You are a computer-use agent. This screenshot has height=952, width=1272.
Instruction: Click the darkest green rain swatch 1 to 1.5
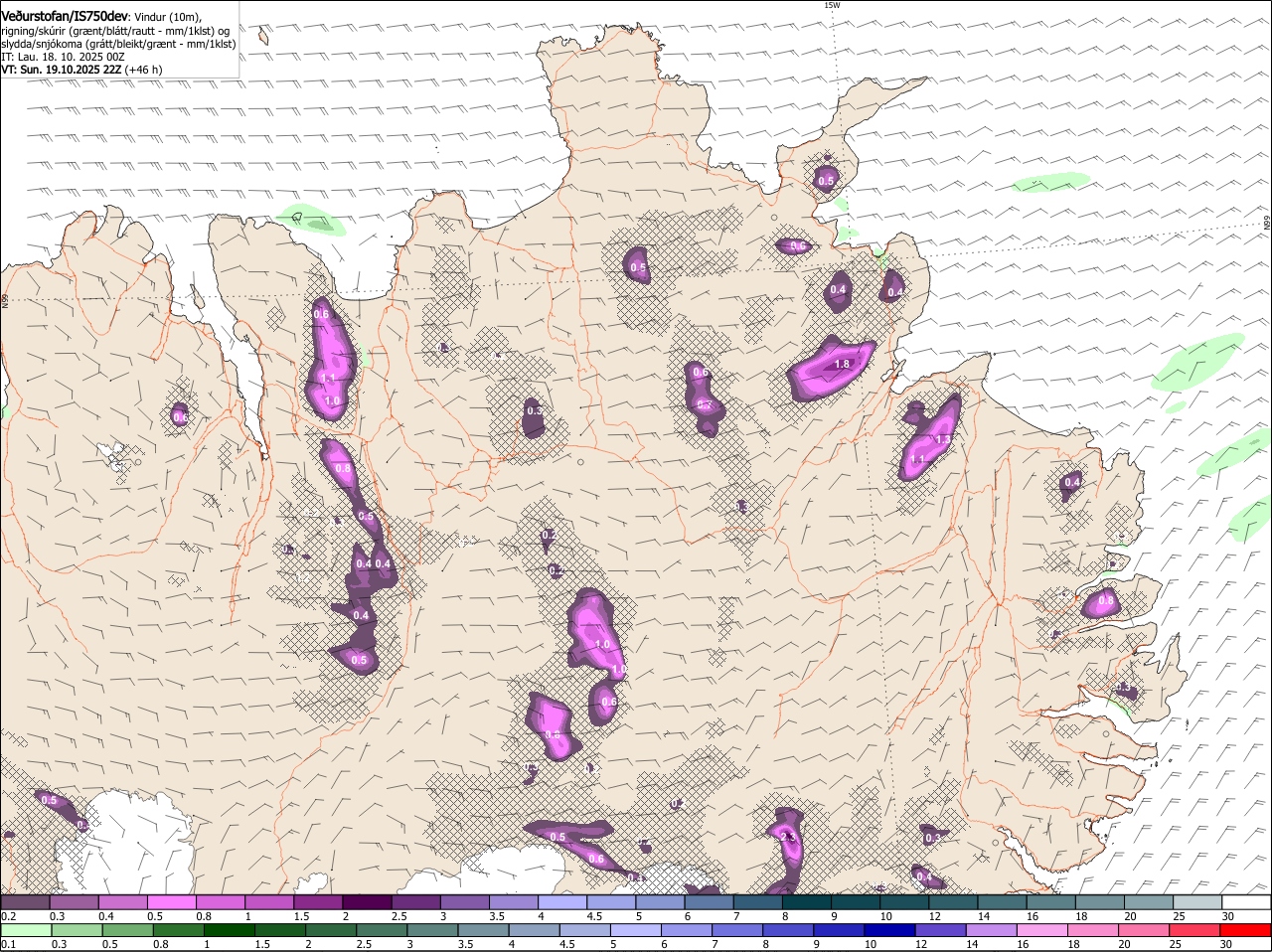(231, 931)
